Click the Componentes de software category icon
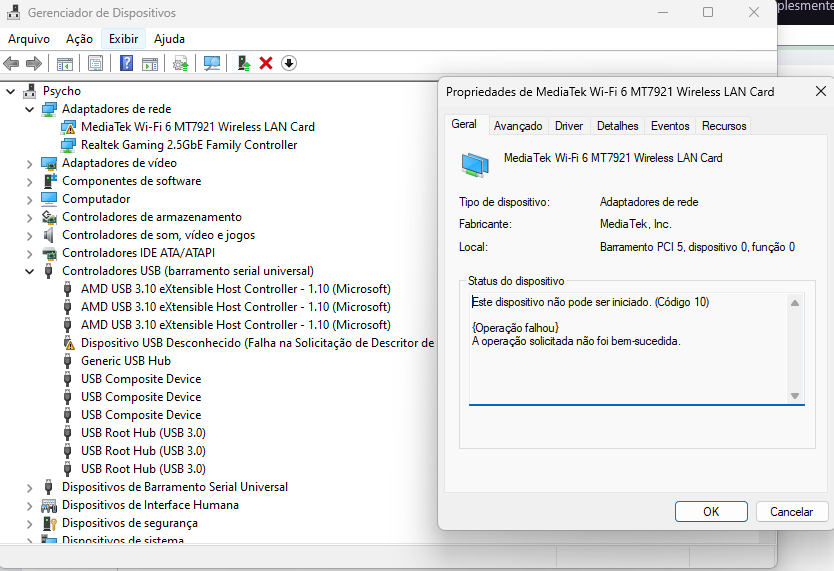The height and width of the screenshot is (571, 834). pos(49,181)
